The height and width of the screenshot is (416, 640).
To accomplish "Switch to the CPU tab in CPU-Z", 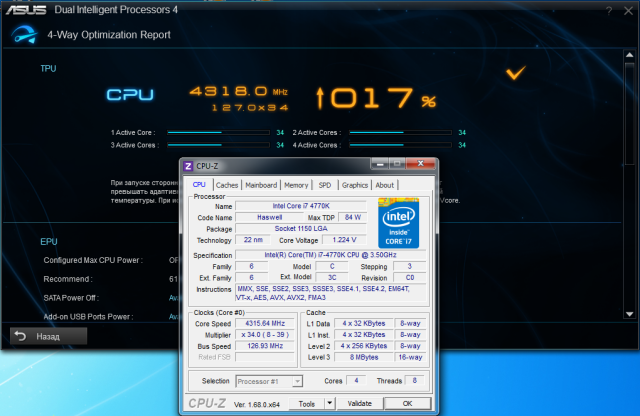I will [x=199, y=185].
